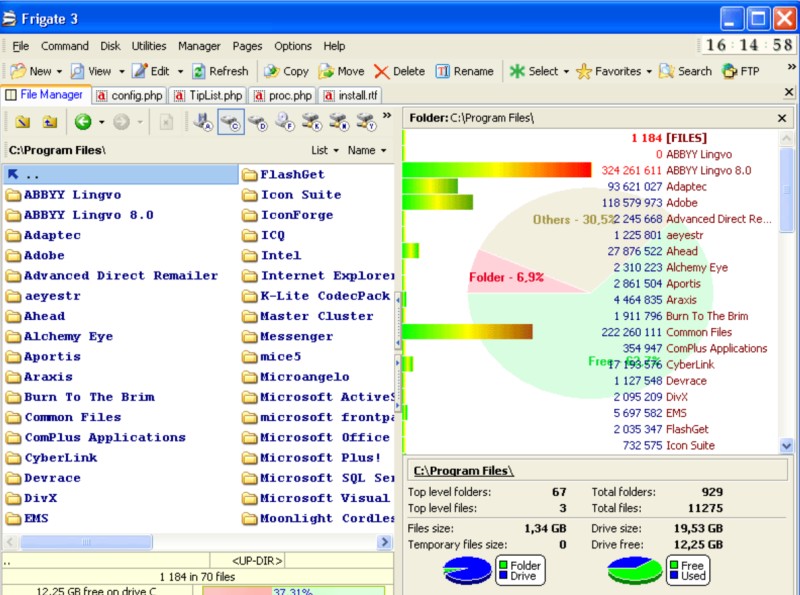Open the List view mode dropdown
Screen dimensions: 800x595
tap(324, 150)
